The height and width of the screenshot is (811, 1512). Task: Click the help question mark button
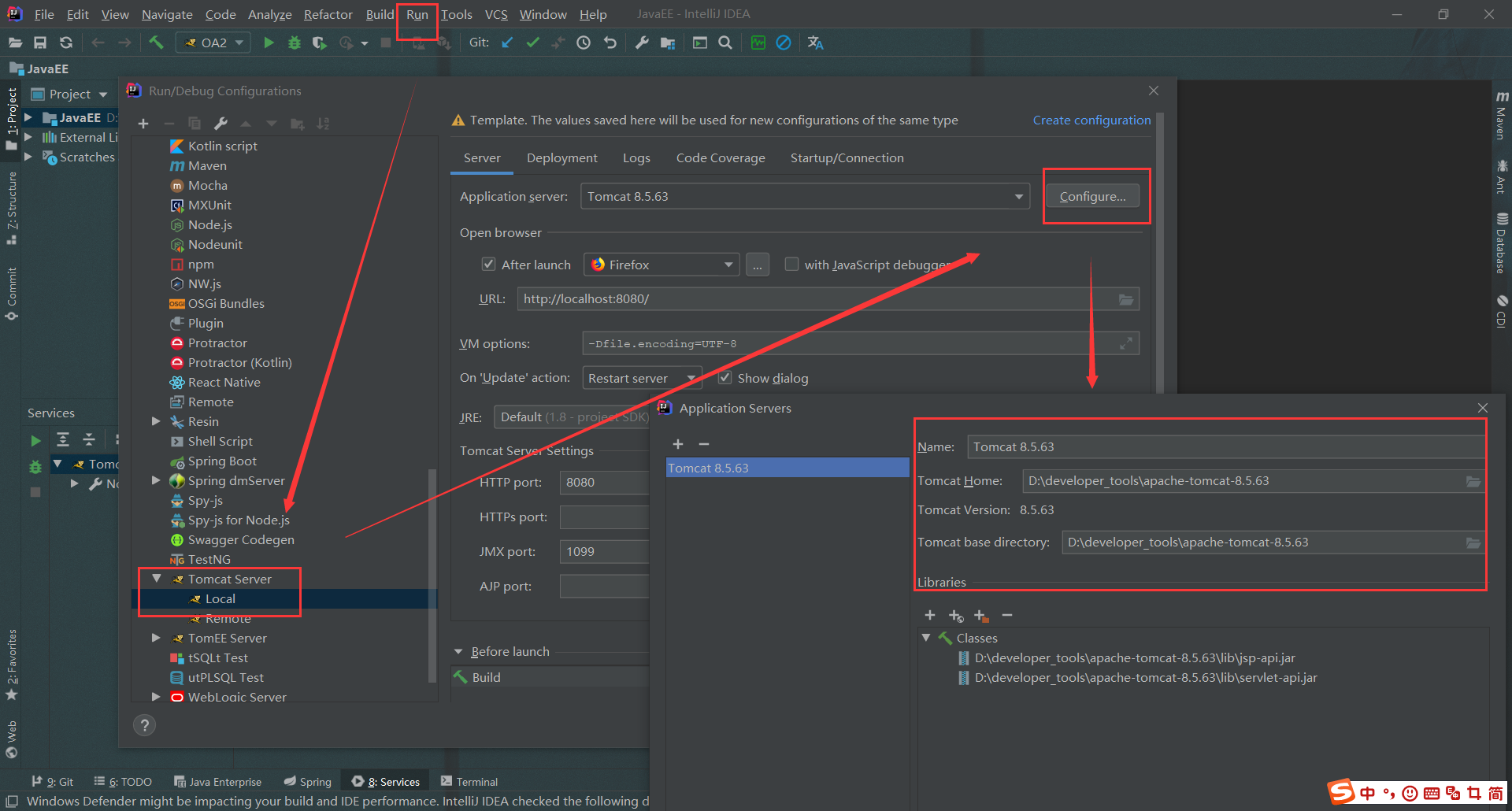(145, 725)
